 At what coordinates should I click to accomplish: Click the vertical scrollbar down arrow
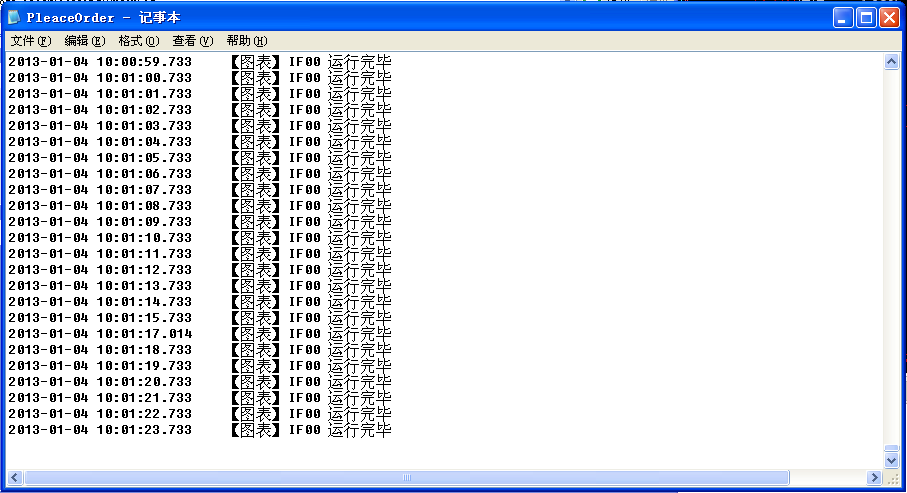(x=891, y=461)
